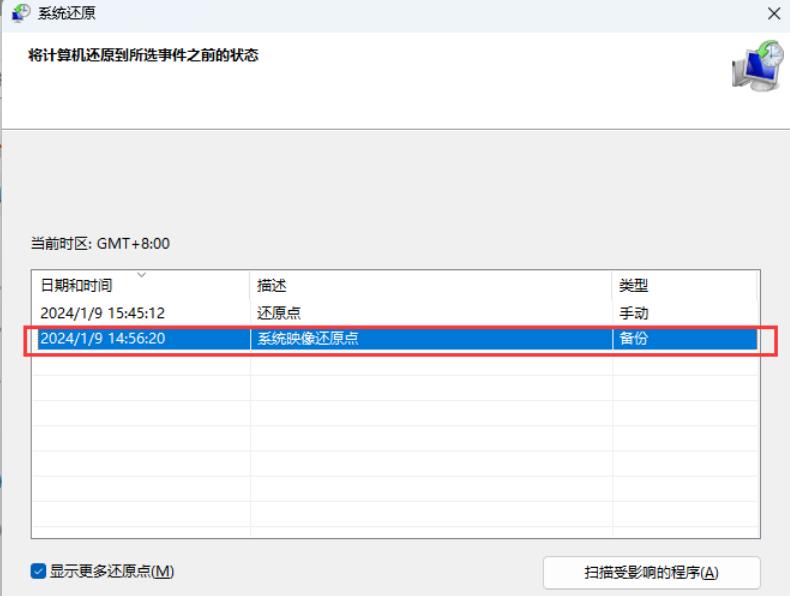The image size is (790, 596).
Task: Click the 将计算机还原到所选事件之前的状态 heading
Action: click(x=143, y=55)
